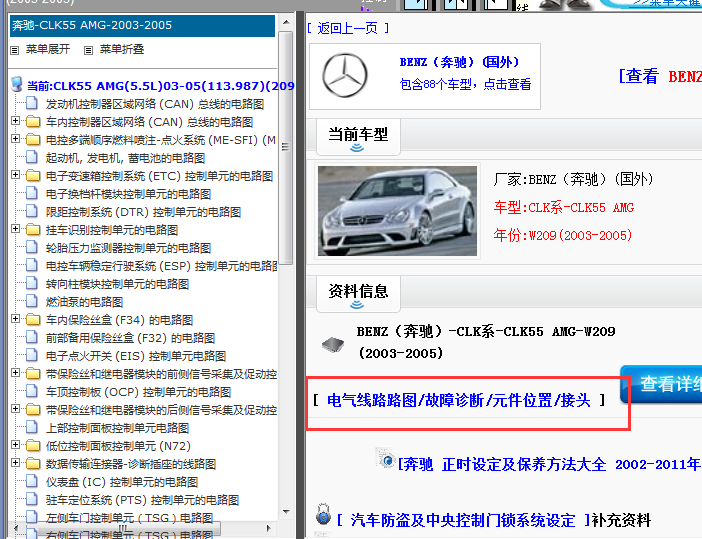
Task: Click folder icon for 电子变速箱控制系统 (ETC)
Action: pyautogui.click(x=33, y=175)
